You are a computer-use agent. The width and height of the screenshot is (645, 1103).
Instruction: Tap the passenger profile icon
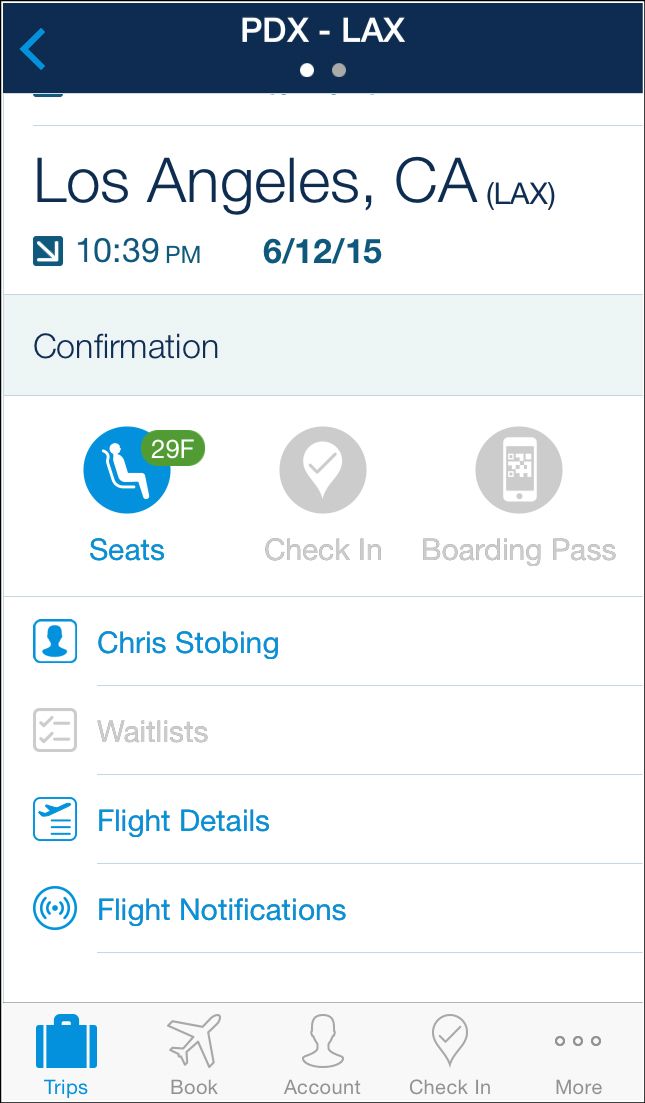point(55,642)
